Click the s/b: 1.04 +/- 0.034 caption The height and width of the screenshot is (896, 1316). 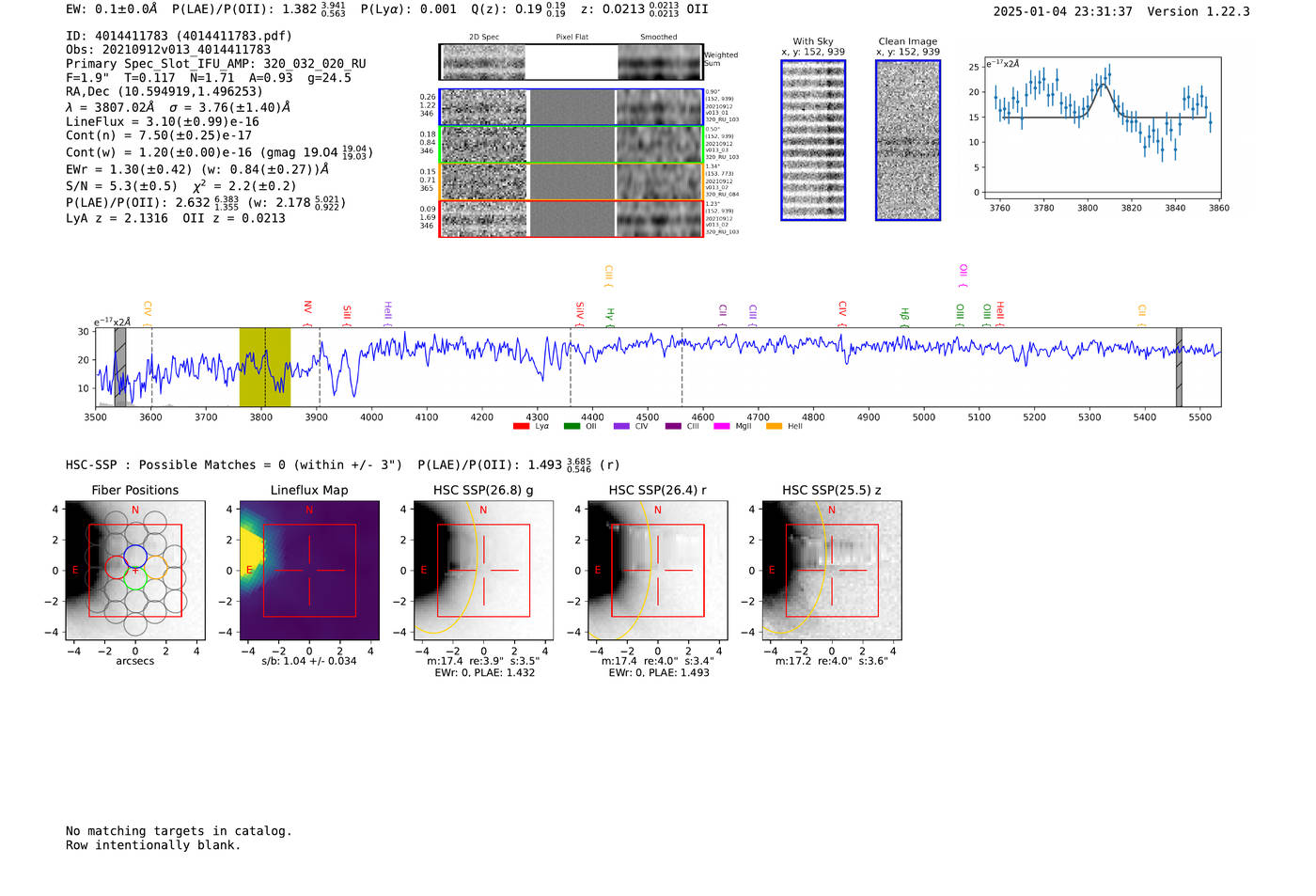309,661
